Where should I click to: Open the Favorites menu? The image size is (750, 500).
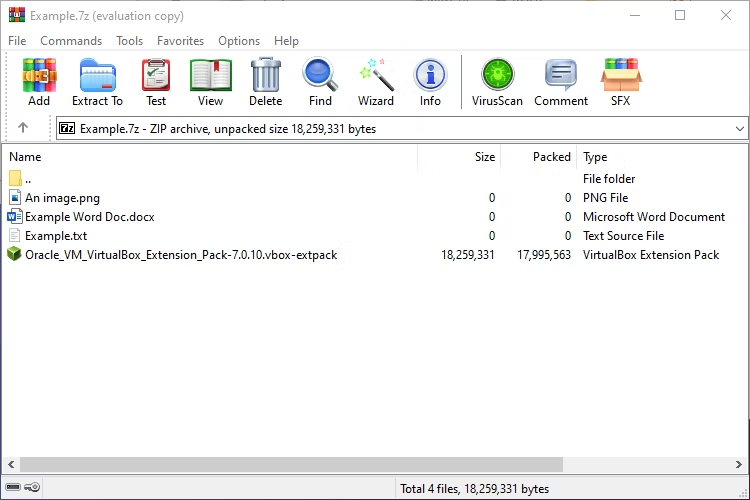[x=180, y=41]
